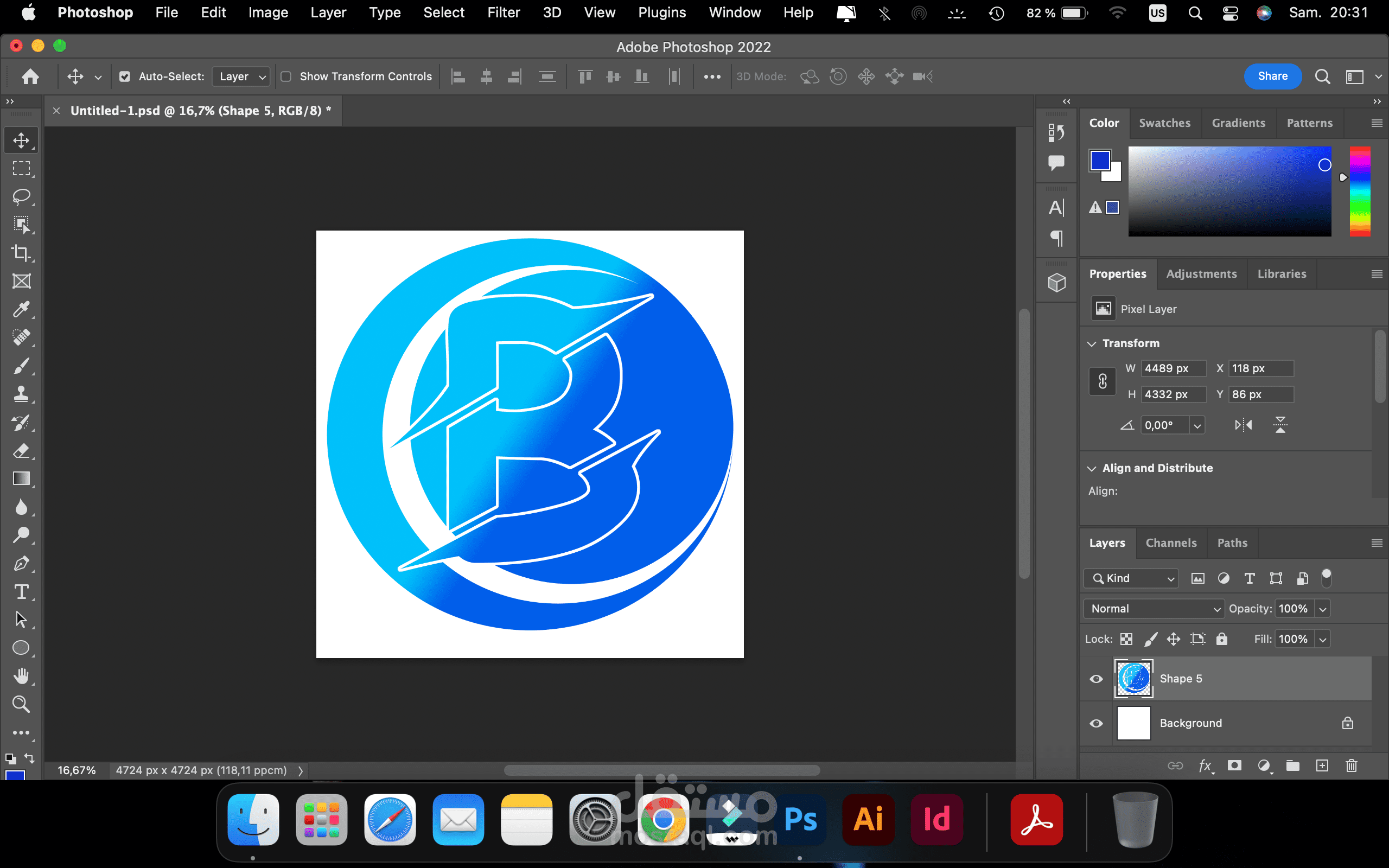Hide the Shape 5 layer
Viewport: 1389px width, 868px height.
point(1095,679)
